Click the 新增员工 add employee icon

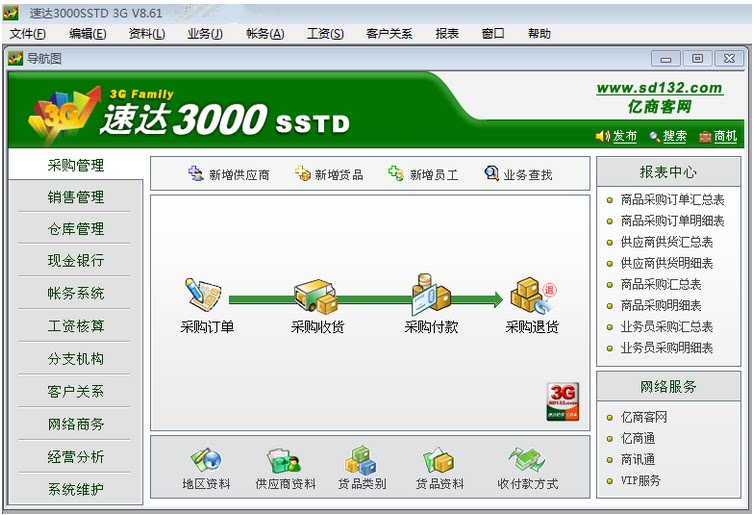[x=396, y=174]
